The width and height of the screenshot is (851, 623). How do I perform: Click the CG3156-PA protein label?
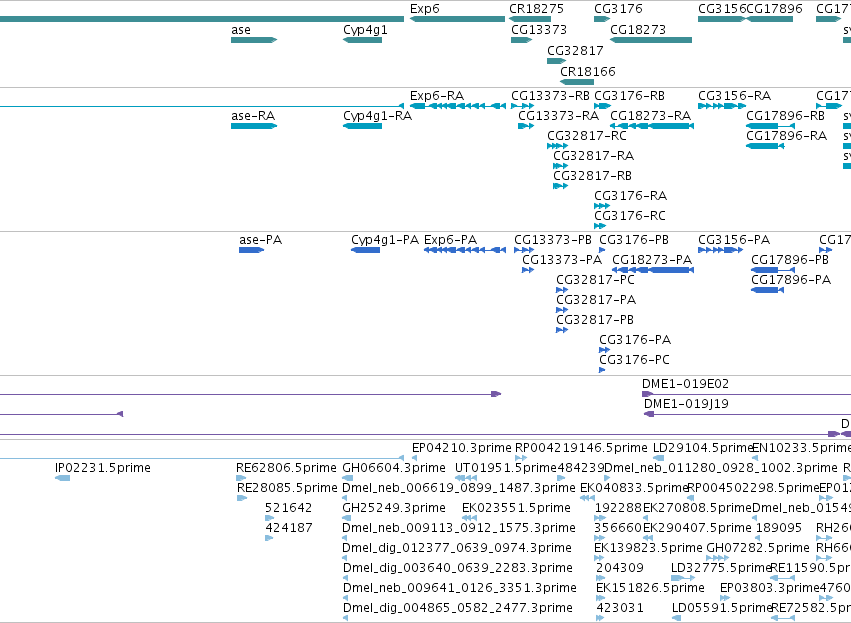coord(734,240)
